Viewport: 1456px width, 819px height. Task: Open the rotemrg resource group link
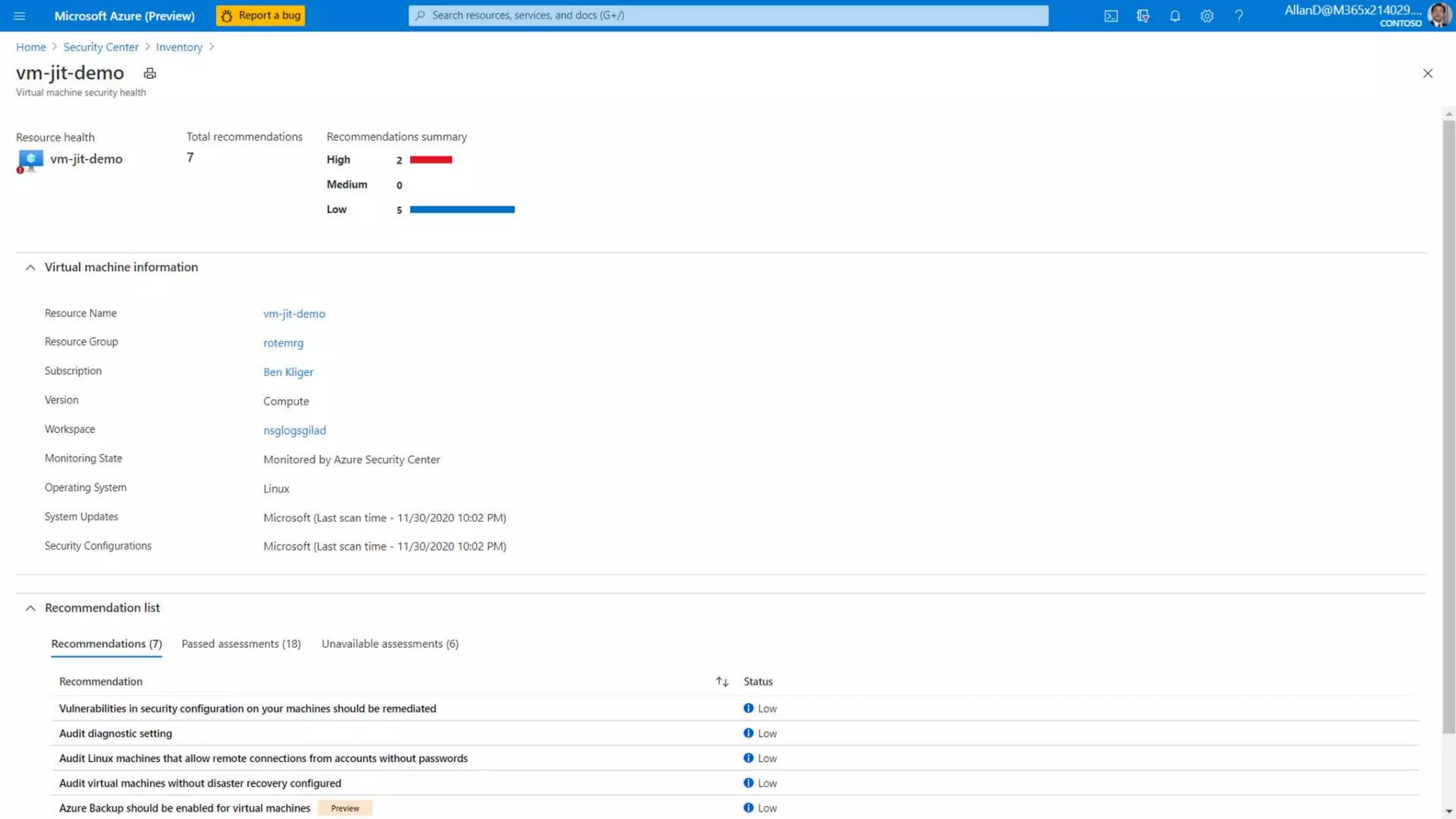283,343
